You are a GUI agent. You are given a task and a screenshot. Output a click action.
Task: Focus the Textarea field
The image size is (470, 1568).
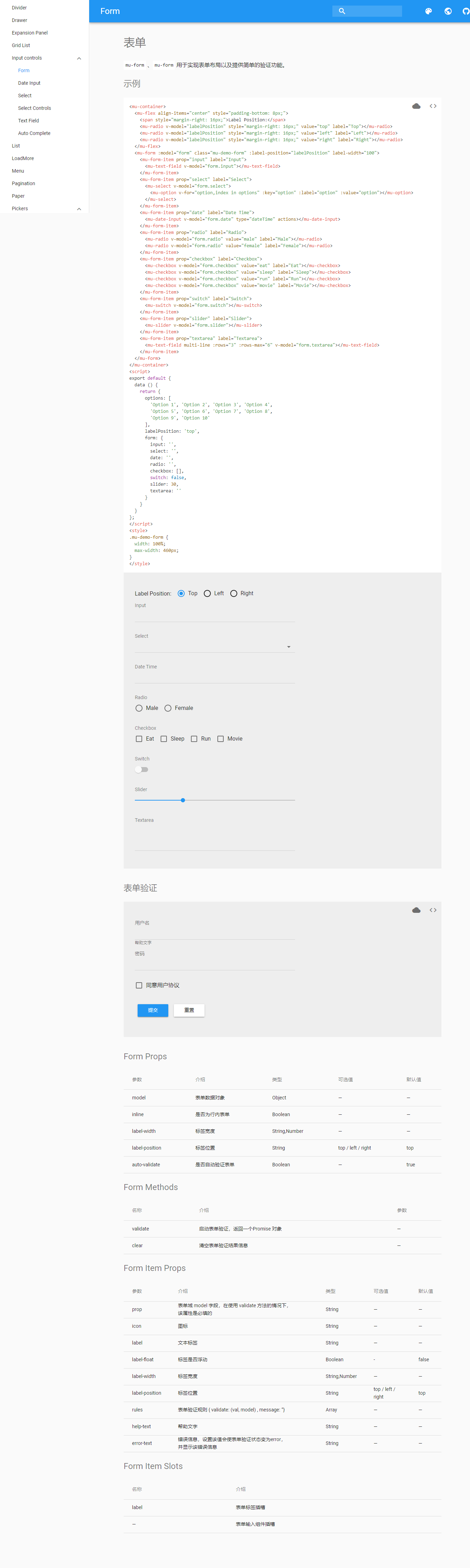215,838
